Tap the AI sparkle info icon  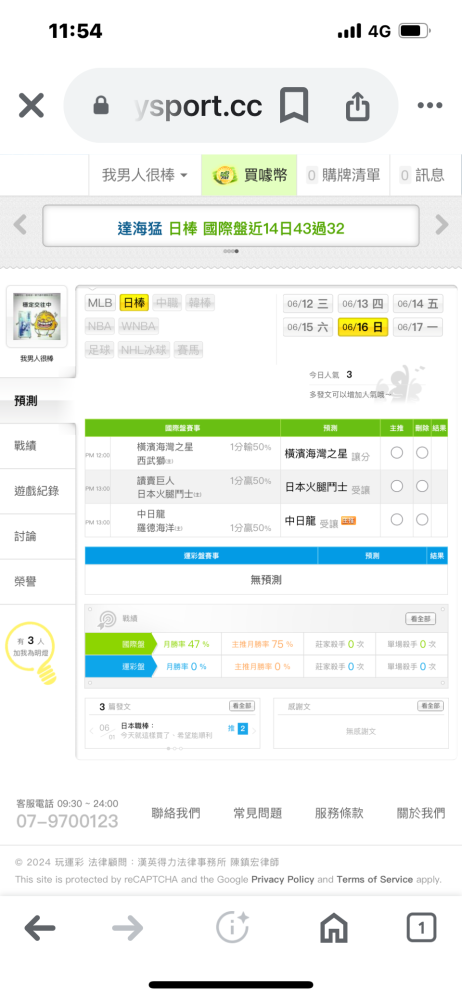point(232,928)
